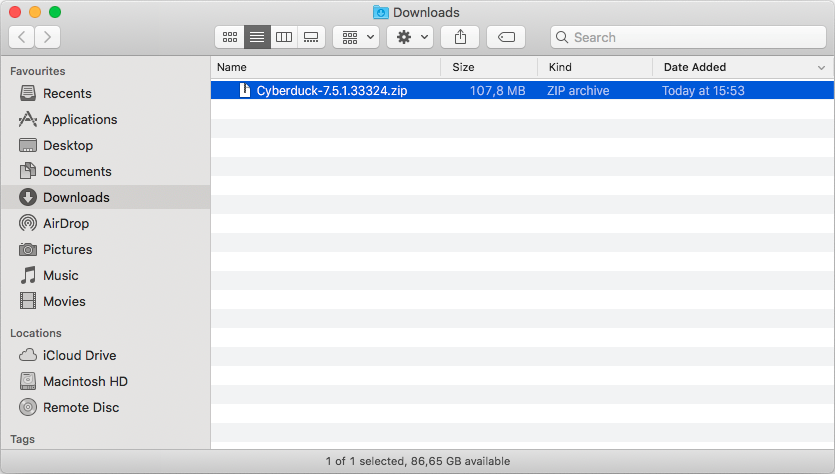Zoom the Finder window with green button
The height and width of the screenshot is (474, 835).
point(55,12)
